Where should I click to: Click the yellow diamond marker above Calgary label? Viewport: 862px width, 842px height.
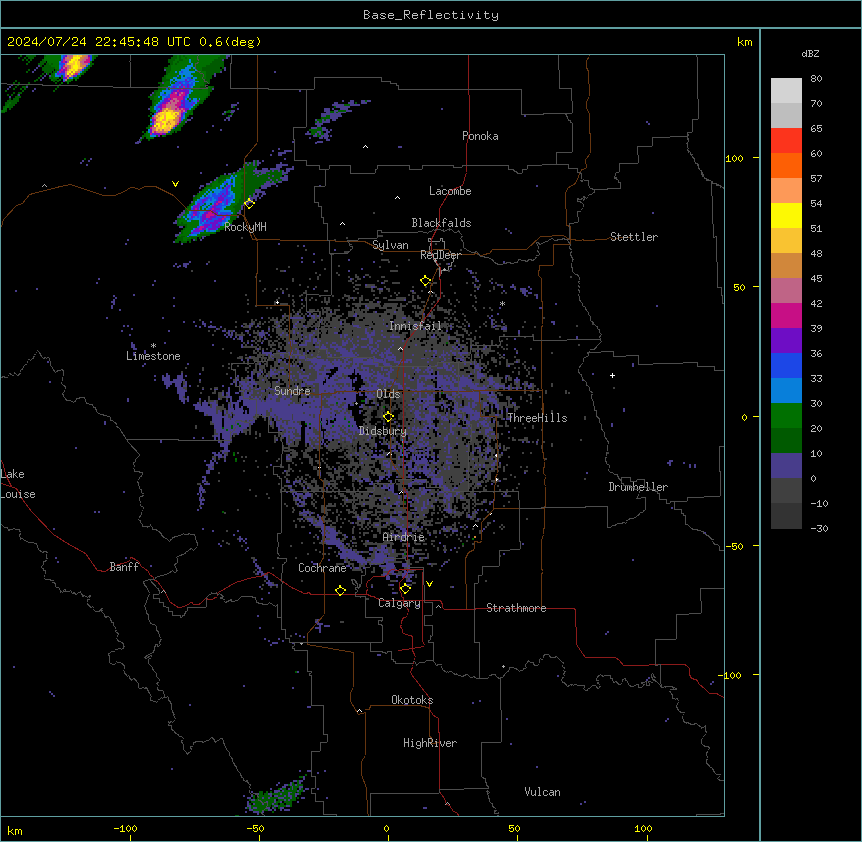(405, 589)
